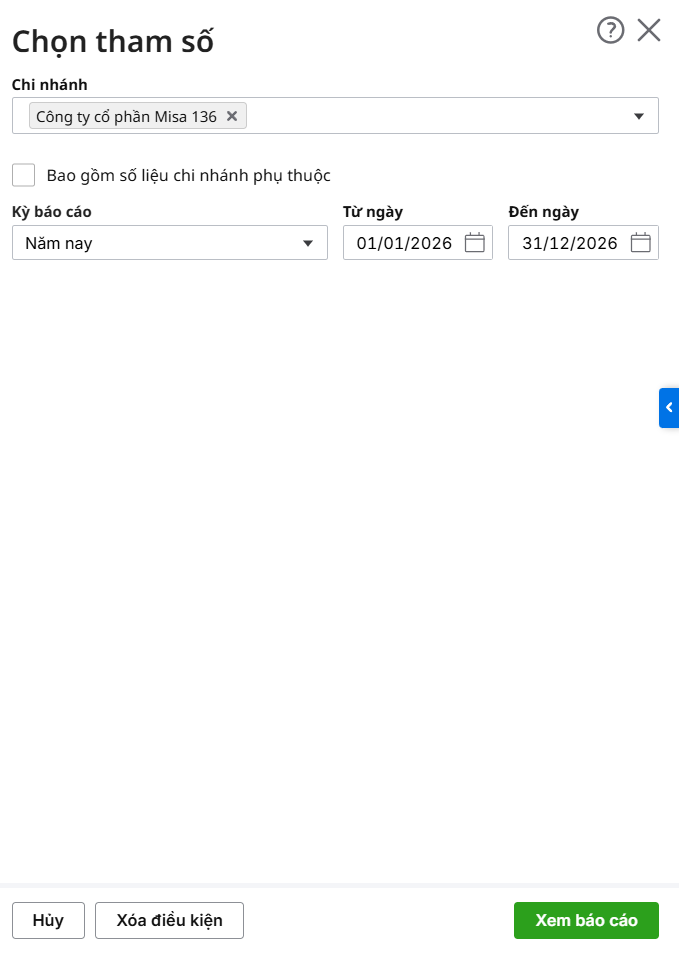Focus the Đến ngày date 31/12/2026 field
Viewport: 679px width, 953px height.
(569, 243)
